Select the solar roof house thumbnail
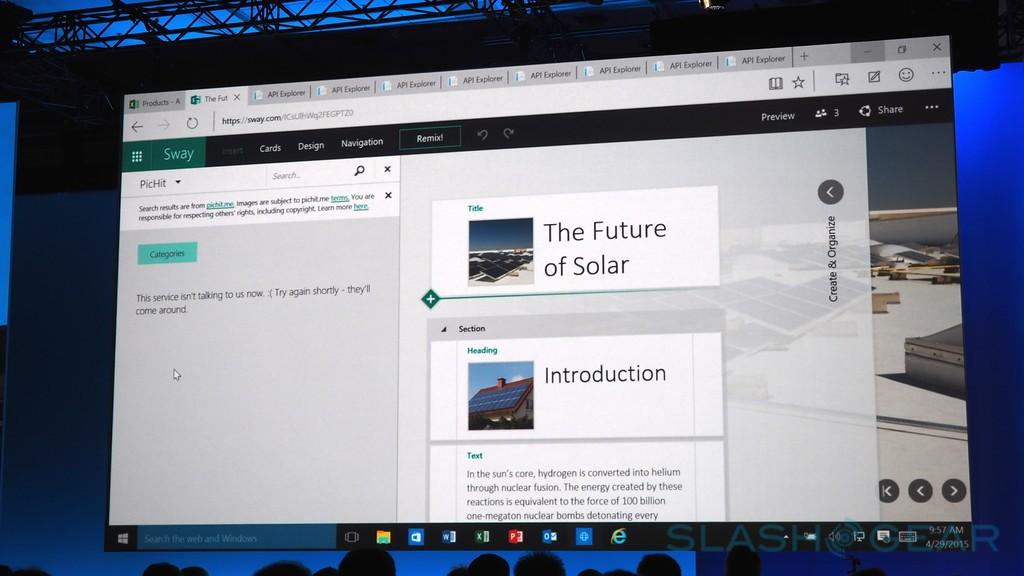Image resolution: width=1024 pixels, height=576 pixels. tap(501, 396)
